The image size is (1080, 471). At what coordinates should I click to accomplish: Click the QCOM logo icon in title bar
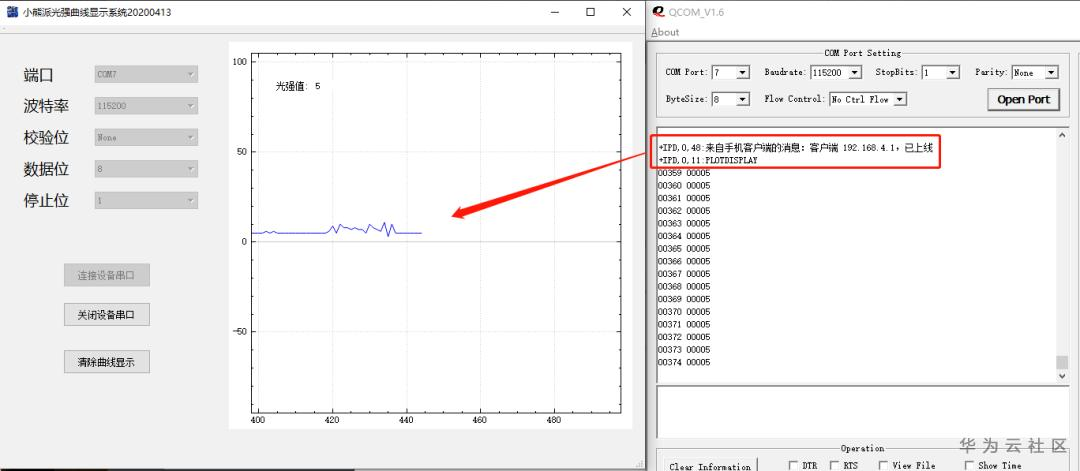[x=659, y=12]
